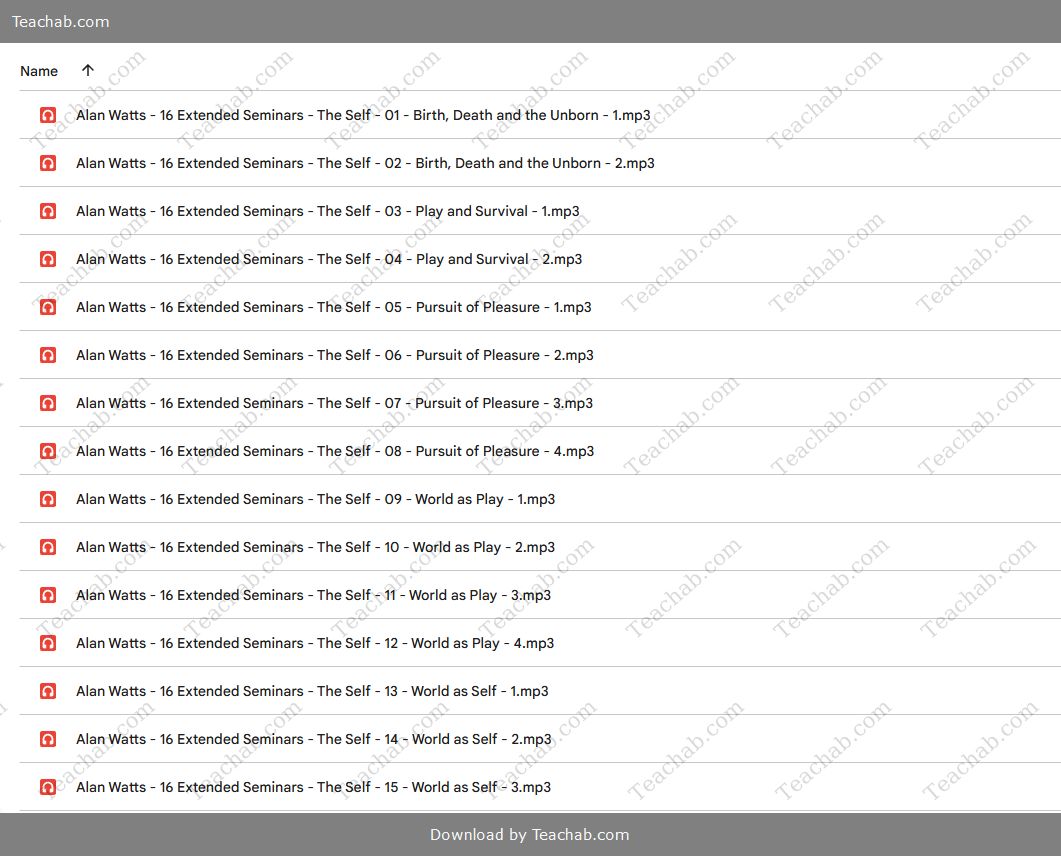Open file 06 - Pursuit of Pleasure - 2.mp3
The height and width of the screenshot is (856, 1061).
click(x=335, y=355)
